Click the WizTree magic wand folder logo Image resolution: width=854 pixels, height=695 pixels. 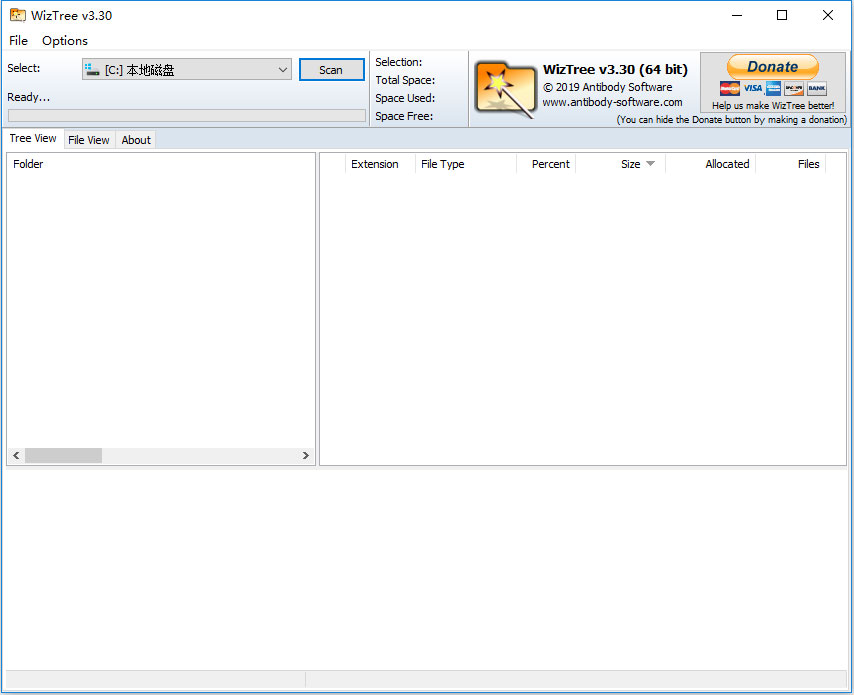pyautogui.click(x=505, y=89)
